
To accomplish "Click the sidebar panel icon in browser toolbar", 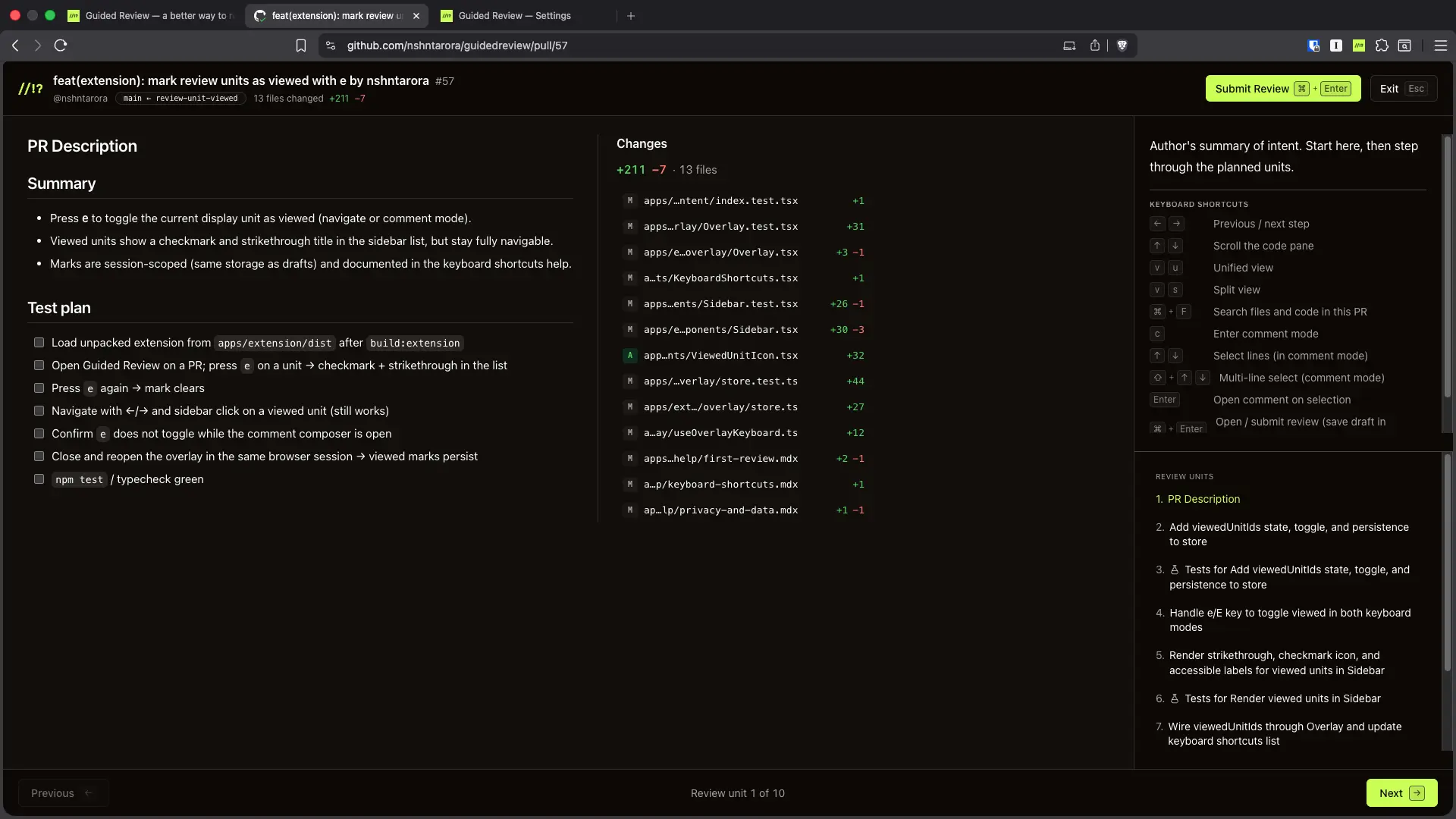I will 1404,45.
